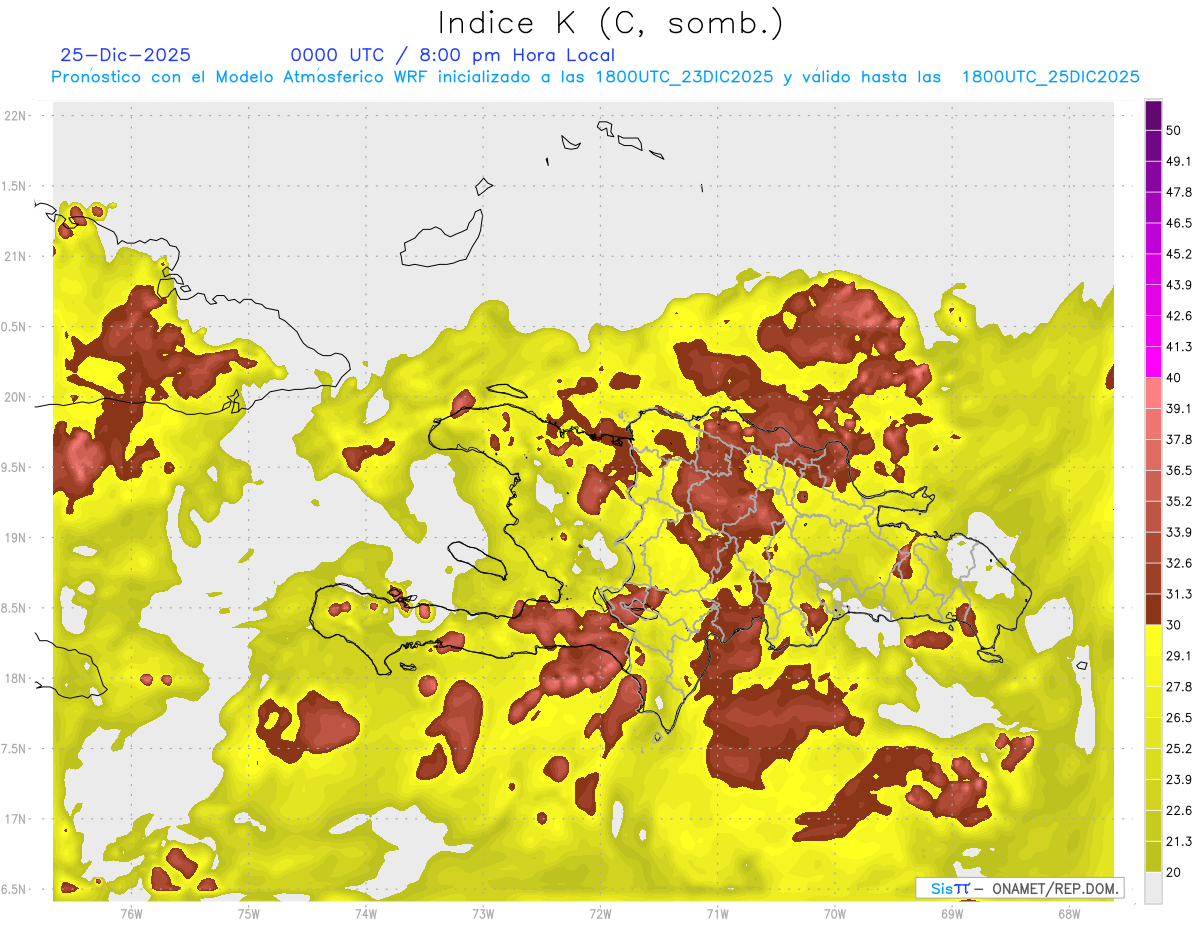Click the darkest purple swatch above the 50 label
Viewport: 1200px width, 927px height.
click(1153, 115)
